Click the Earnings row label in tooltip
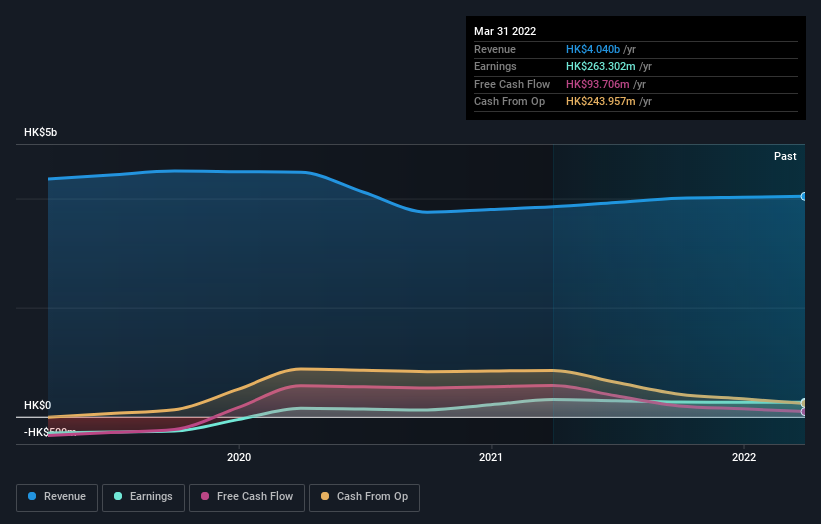821x524 pixels. pos(495,66)
